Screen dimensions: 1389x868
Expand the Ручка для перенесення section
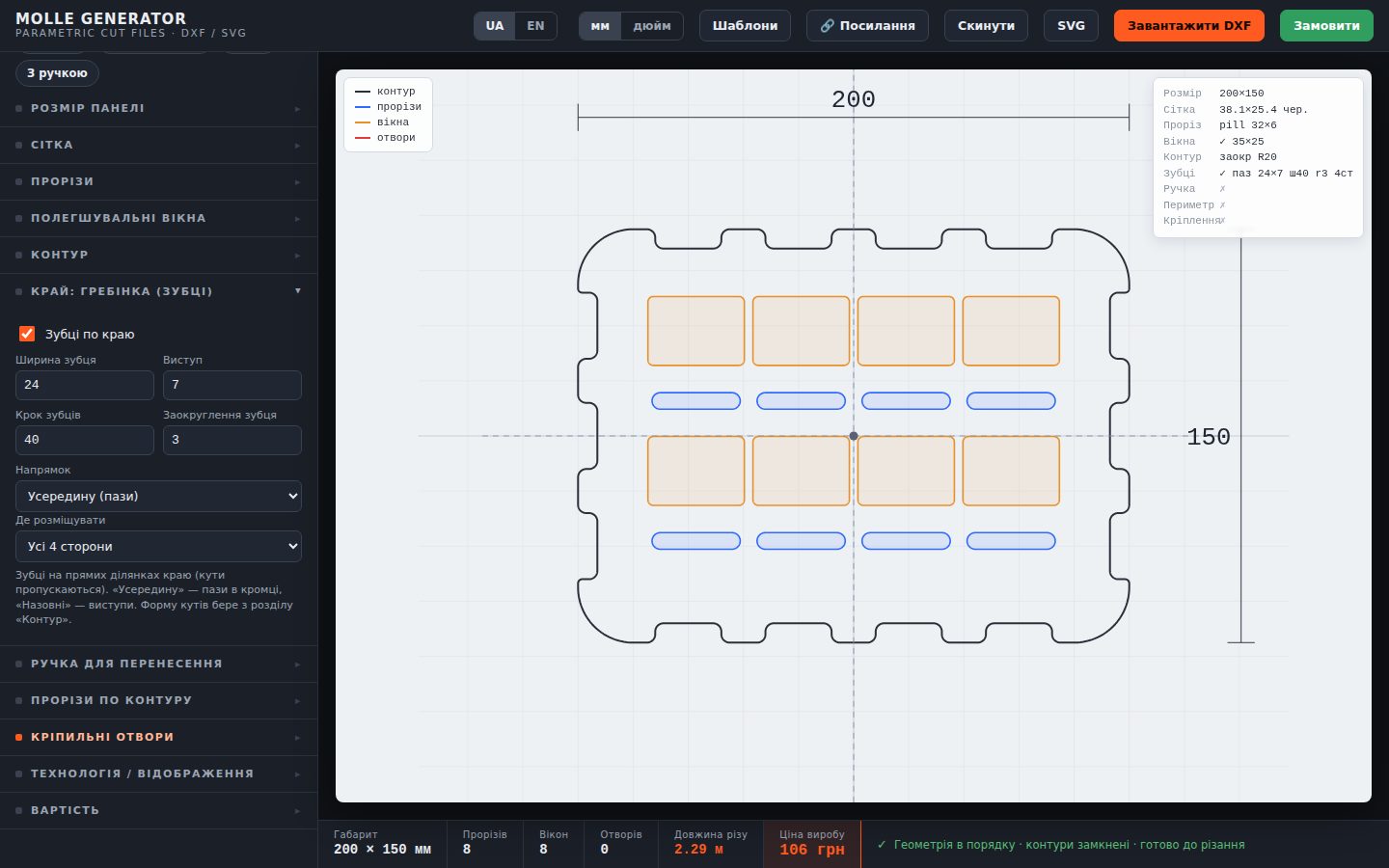click(158, 665)
